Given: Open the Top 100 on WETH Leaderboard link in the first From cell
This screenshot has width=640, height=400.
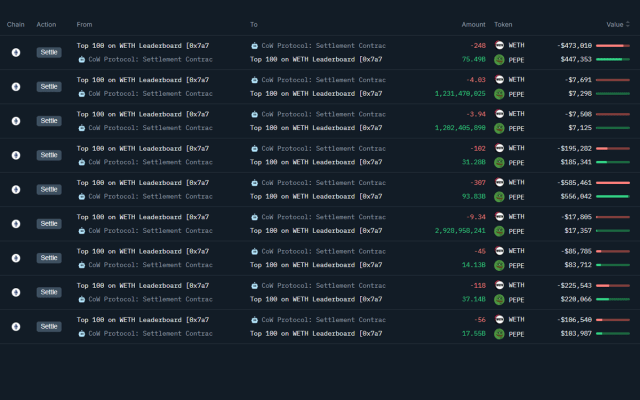Looking at the screenshot, I should click(143, 45).
